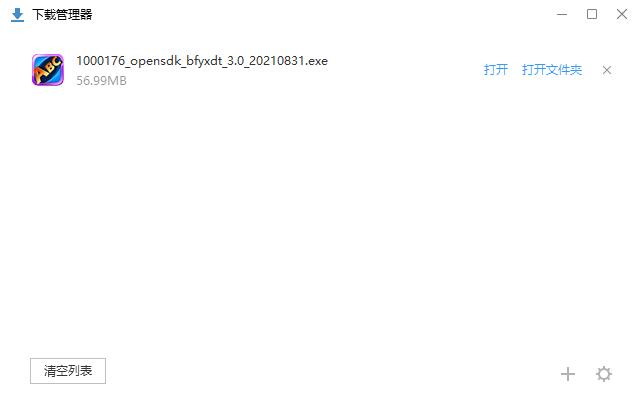The image size is (641, 402).
Task: Click blank title bar space right of 下载管理器
Action: pyautogui.click(x=323, y=15)
